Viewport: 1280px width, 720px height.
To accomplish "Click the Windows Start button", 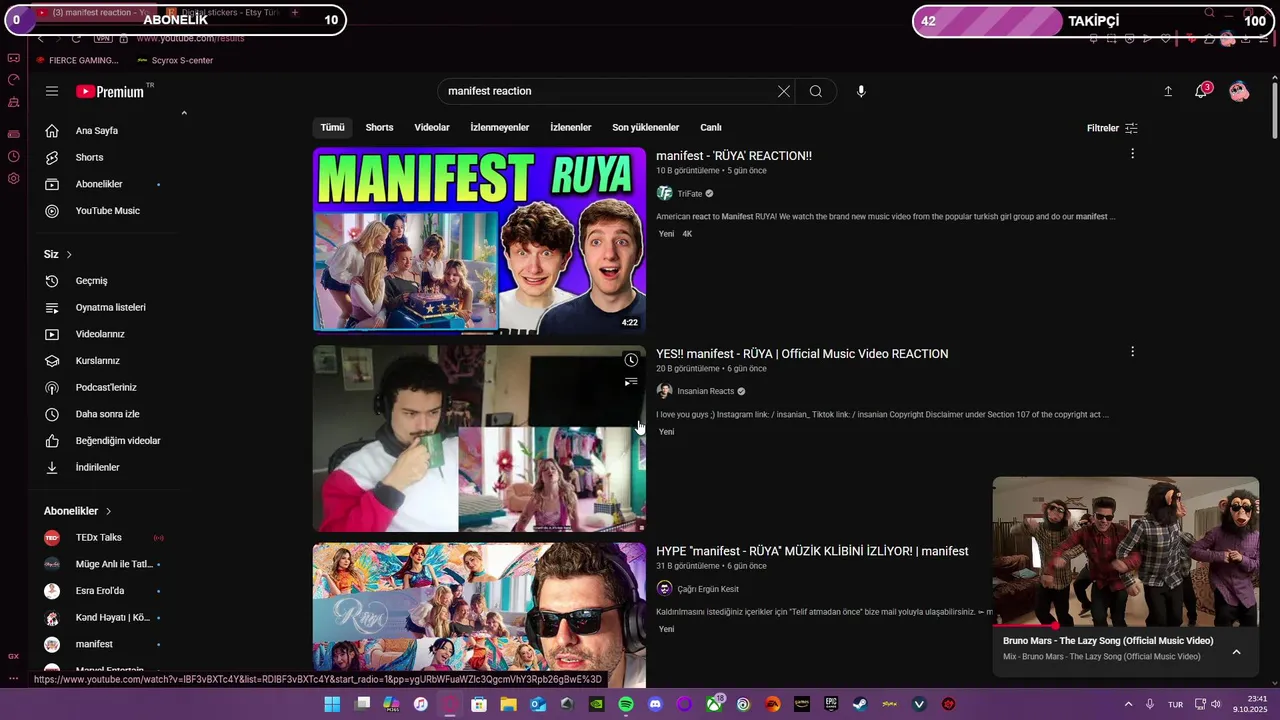I will (x=332, y=704).
